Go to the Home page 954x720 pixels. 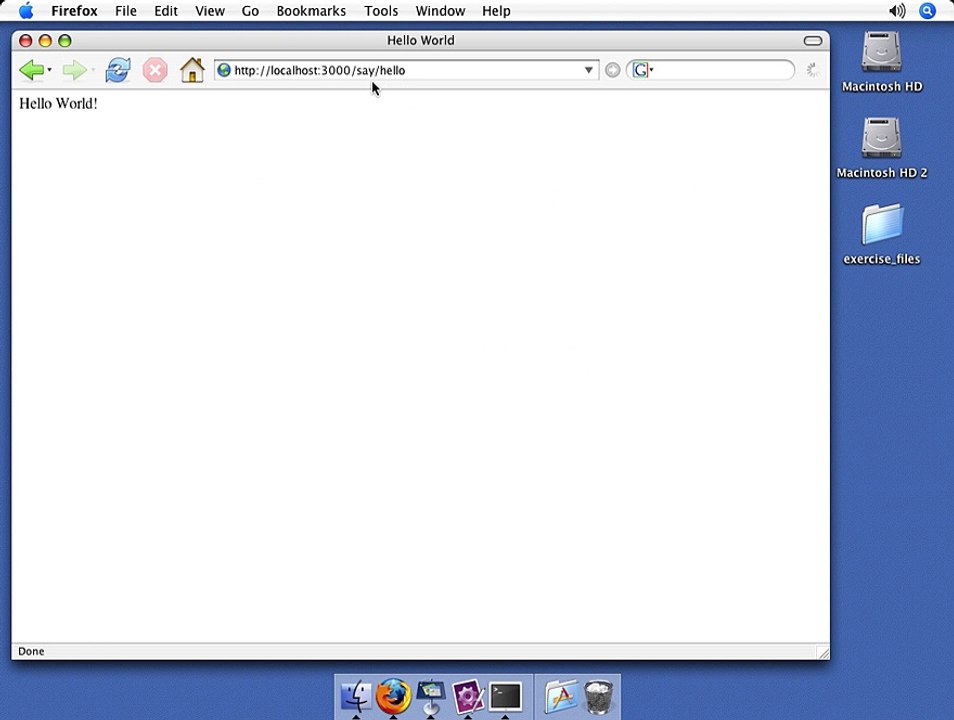(192, 70)
